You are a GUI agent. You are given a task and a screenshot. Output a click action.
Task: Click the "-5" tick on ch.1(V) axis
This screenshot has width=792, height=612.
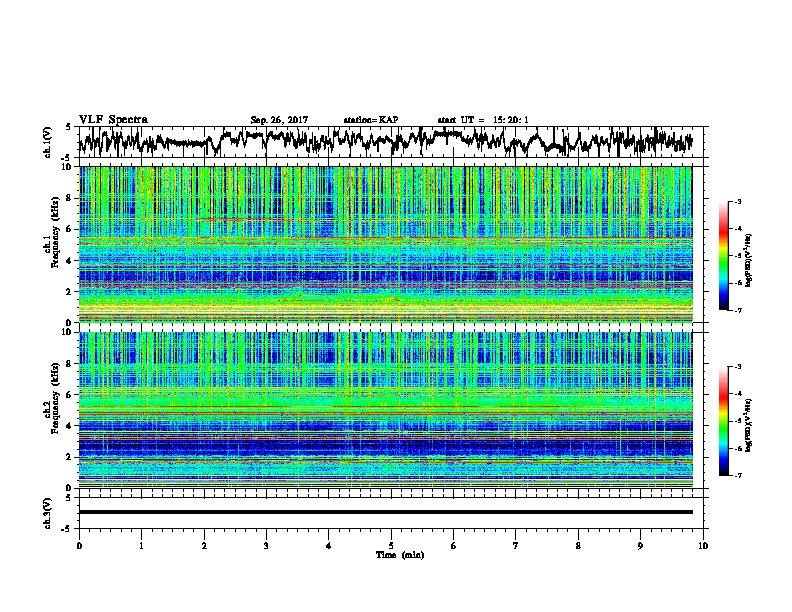(x=67, y=158)
